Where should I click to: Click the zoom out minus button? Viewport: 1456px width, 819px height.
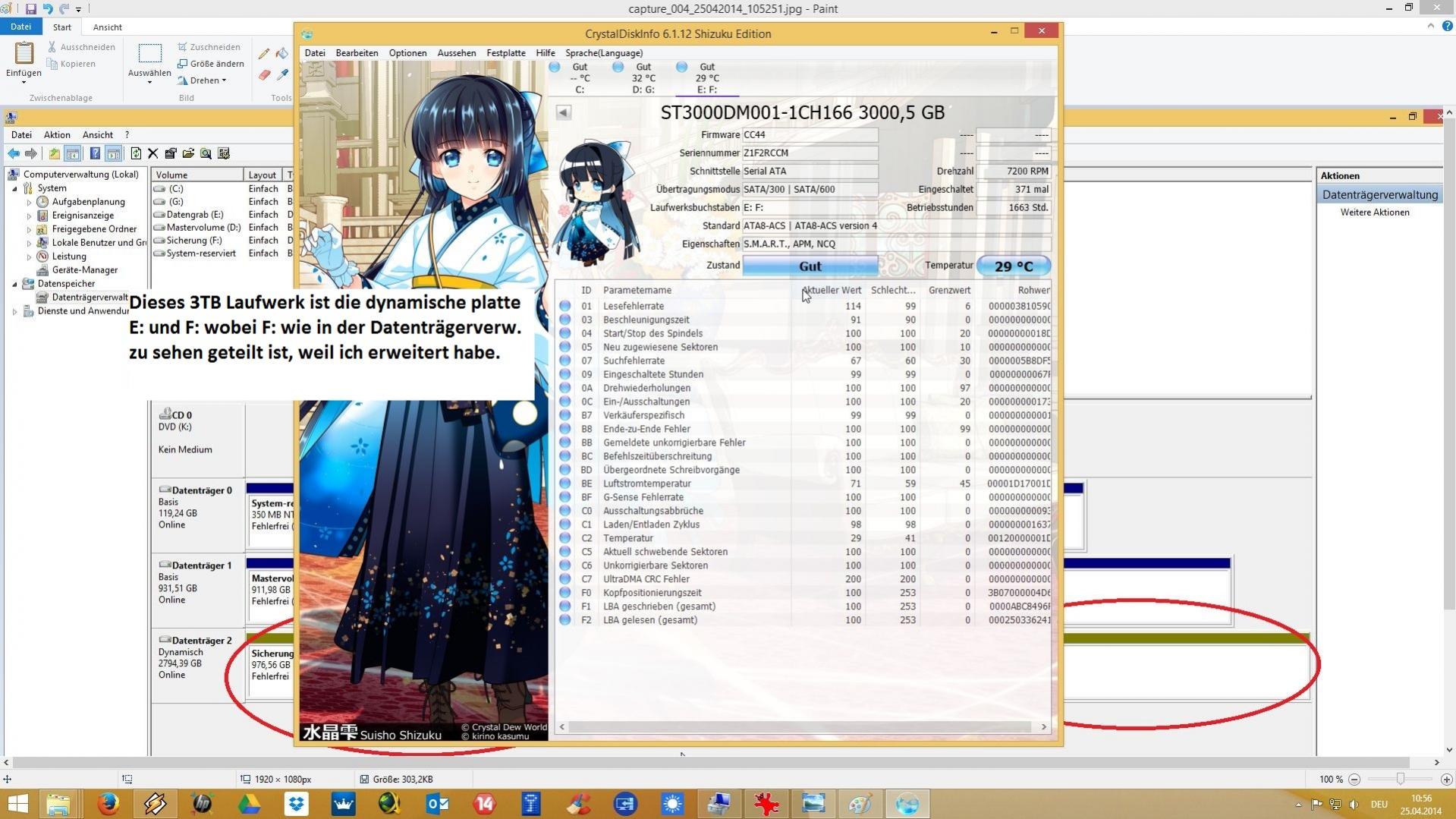pos(1354,780)
